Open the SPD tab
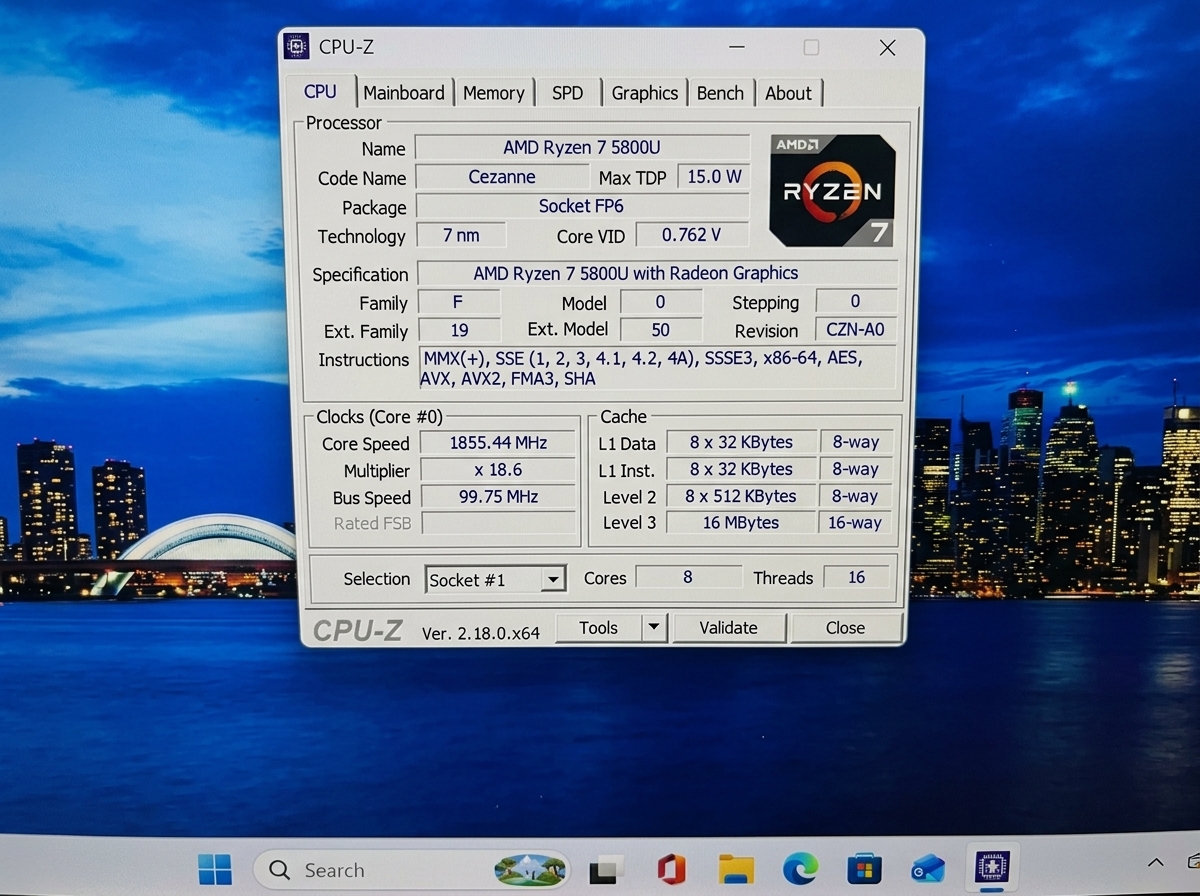The height and width of the screenshot is (896, 1200). (x=567, y=93)
